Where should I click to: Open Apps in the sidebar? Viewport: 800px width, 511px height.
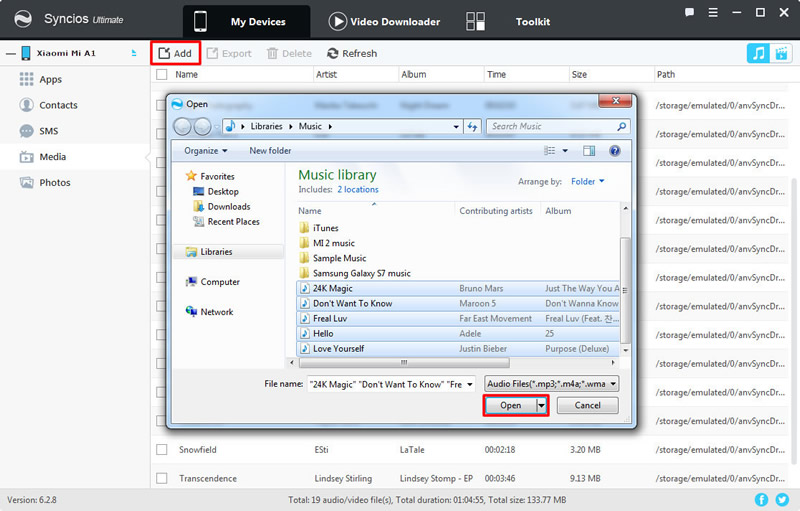point(51,80)
